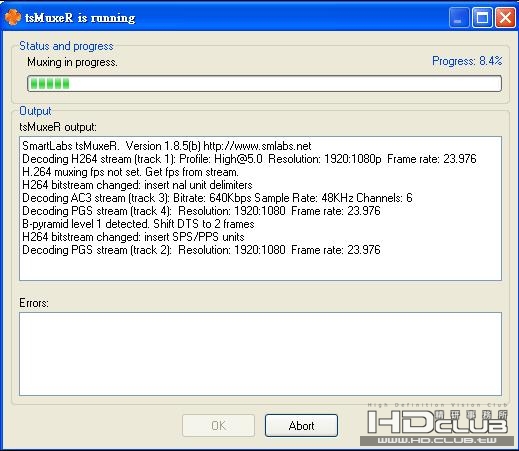This screenshot has height=451, width=519.
Task: Click the greyed-out OK button
Action: click(x=218, y=425)
